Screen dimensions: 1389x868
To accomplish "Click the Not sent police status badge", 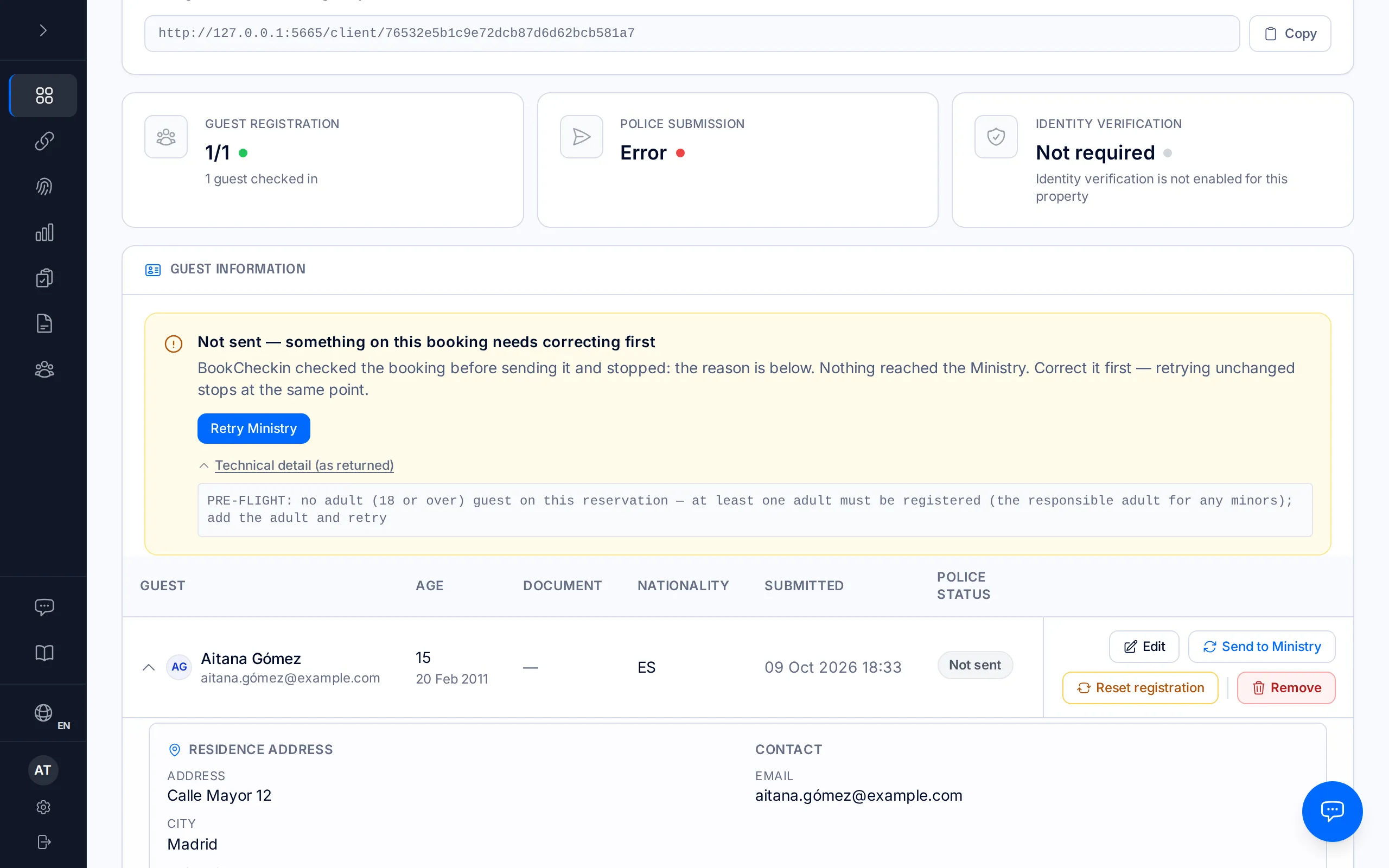I will click(974, 665).
